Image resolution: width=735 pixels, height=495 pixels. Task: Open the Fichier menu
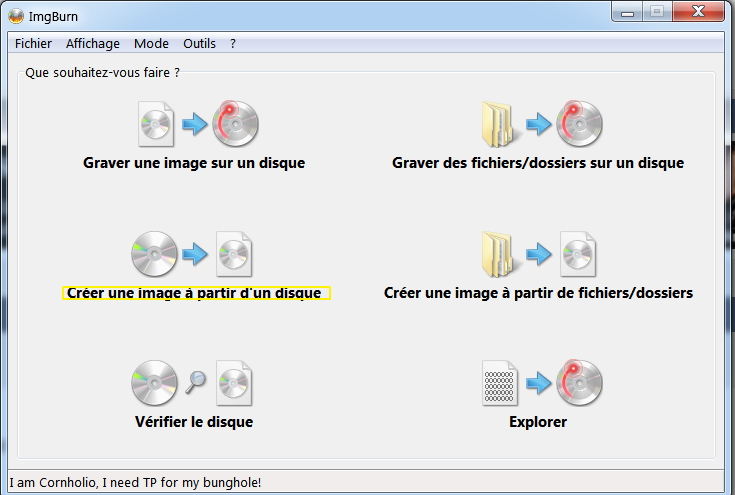pyautogui.click(x=33, y=44)
